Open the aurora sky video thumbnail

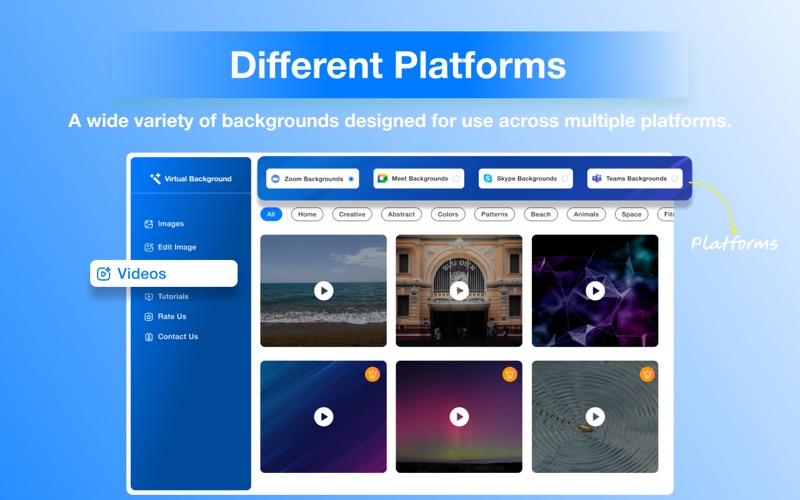click(459, 417)
